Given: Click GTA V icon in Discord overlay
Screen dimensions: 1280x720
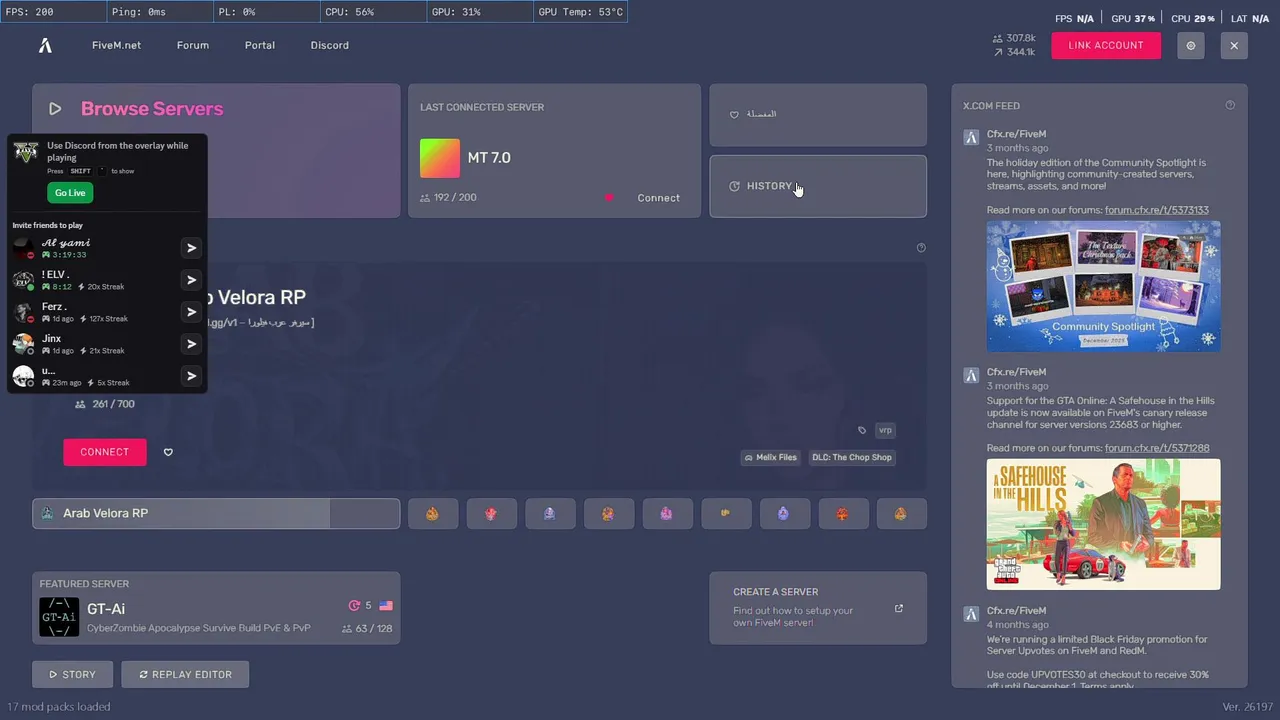Looking at the screenshot, I should pos(25,152).
